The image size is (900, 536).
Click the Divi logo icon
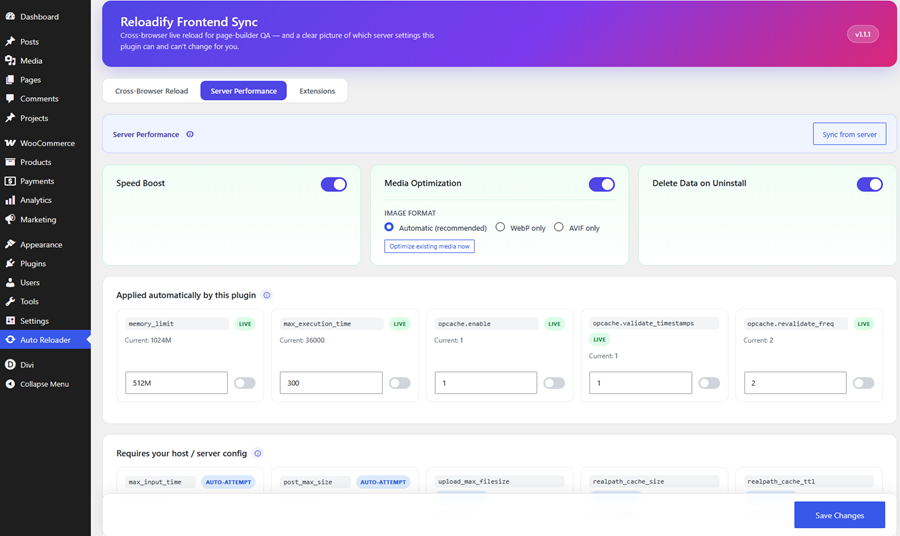click(10, 364)
